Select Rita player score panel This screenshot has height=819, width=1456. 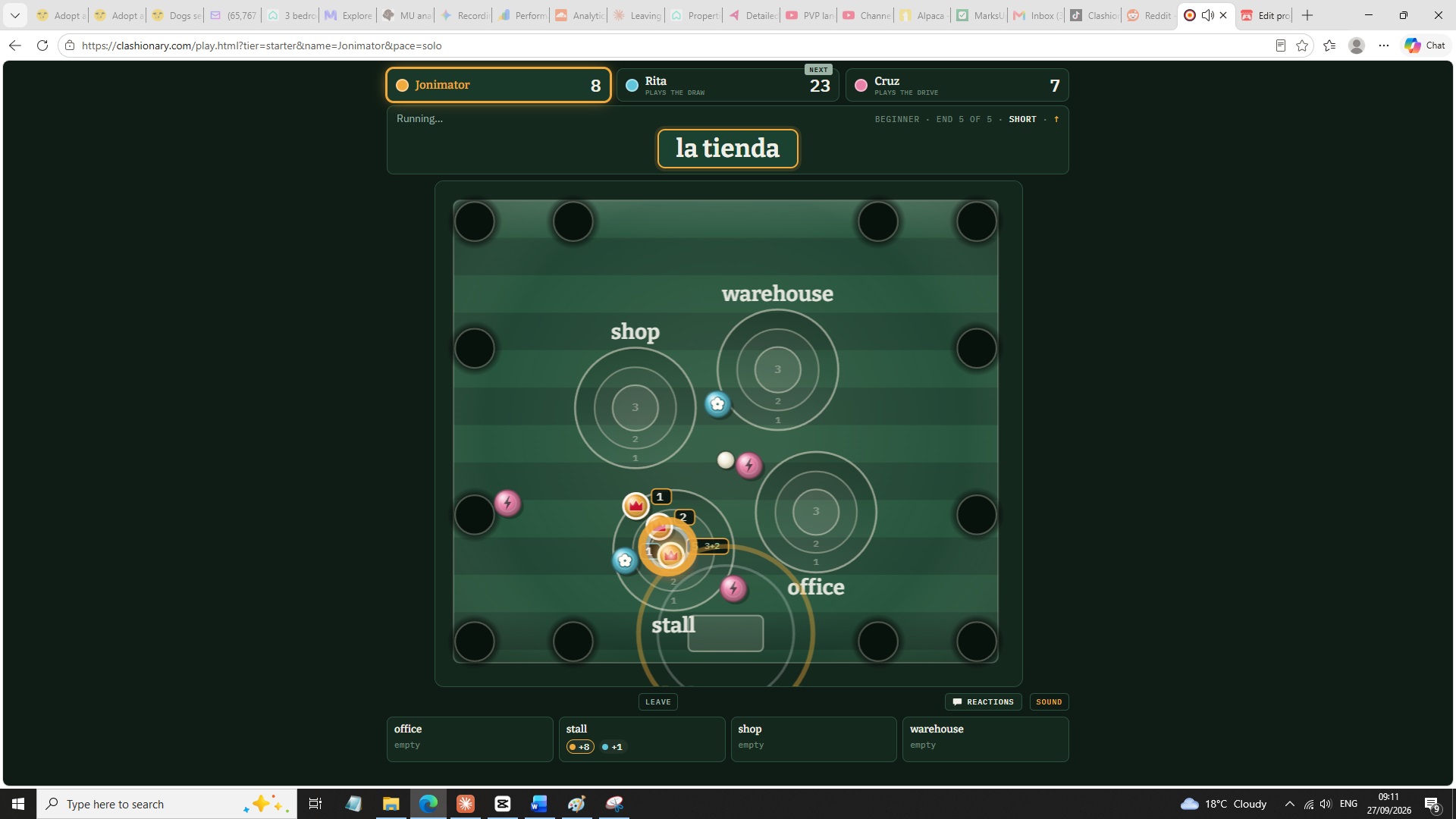click(x=727, y=85)
